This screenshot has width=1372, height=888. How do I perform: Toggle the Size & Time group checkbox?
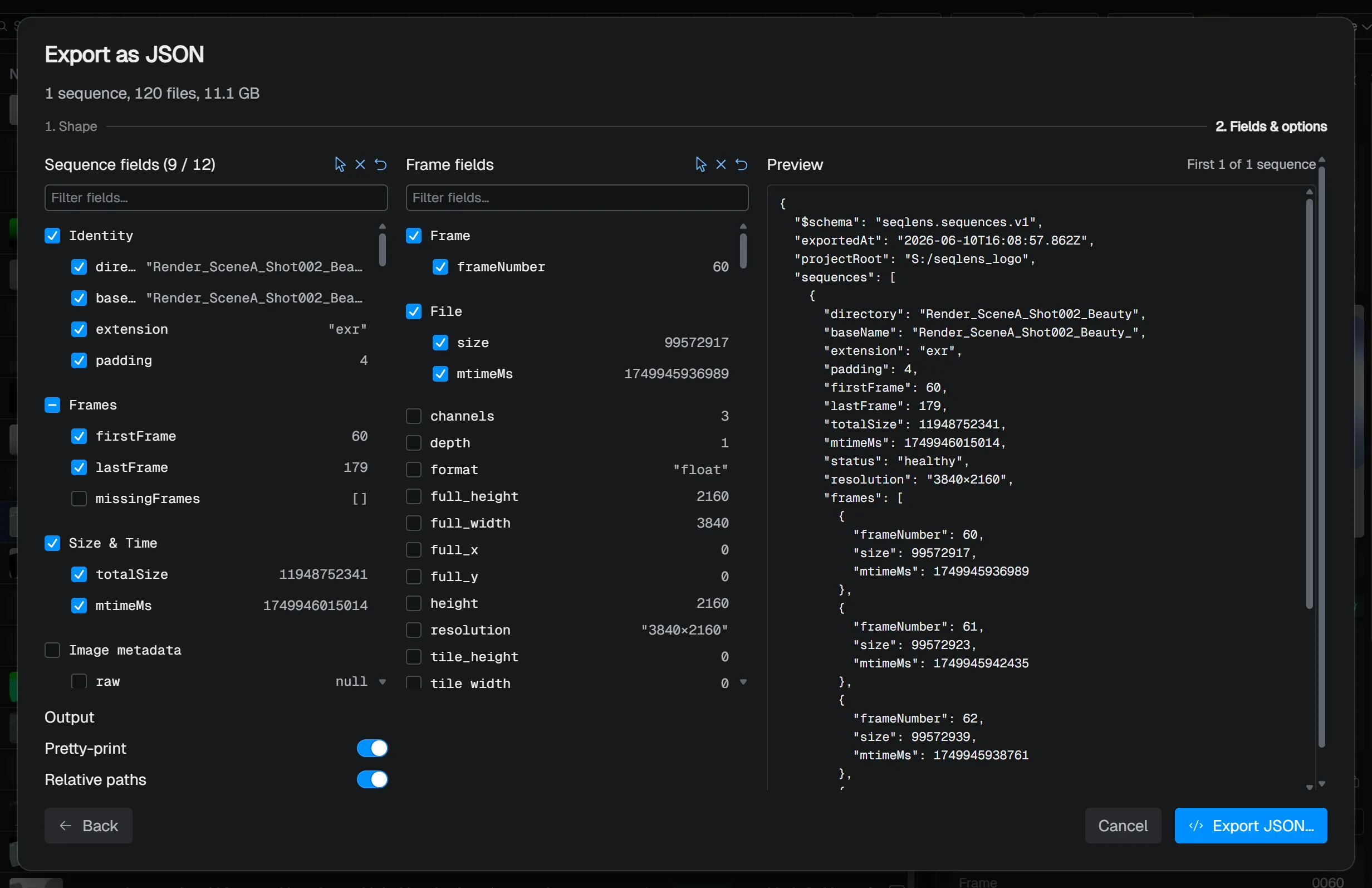click(x=52, y=543)
